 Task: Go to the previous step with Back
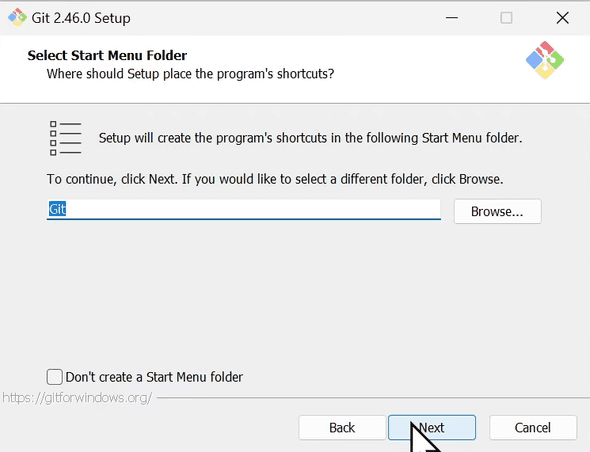pos(342,428)
